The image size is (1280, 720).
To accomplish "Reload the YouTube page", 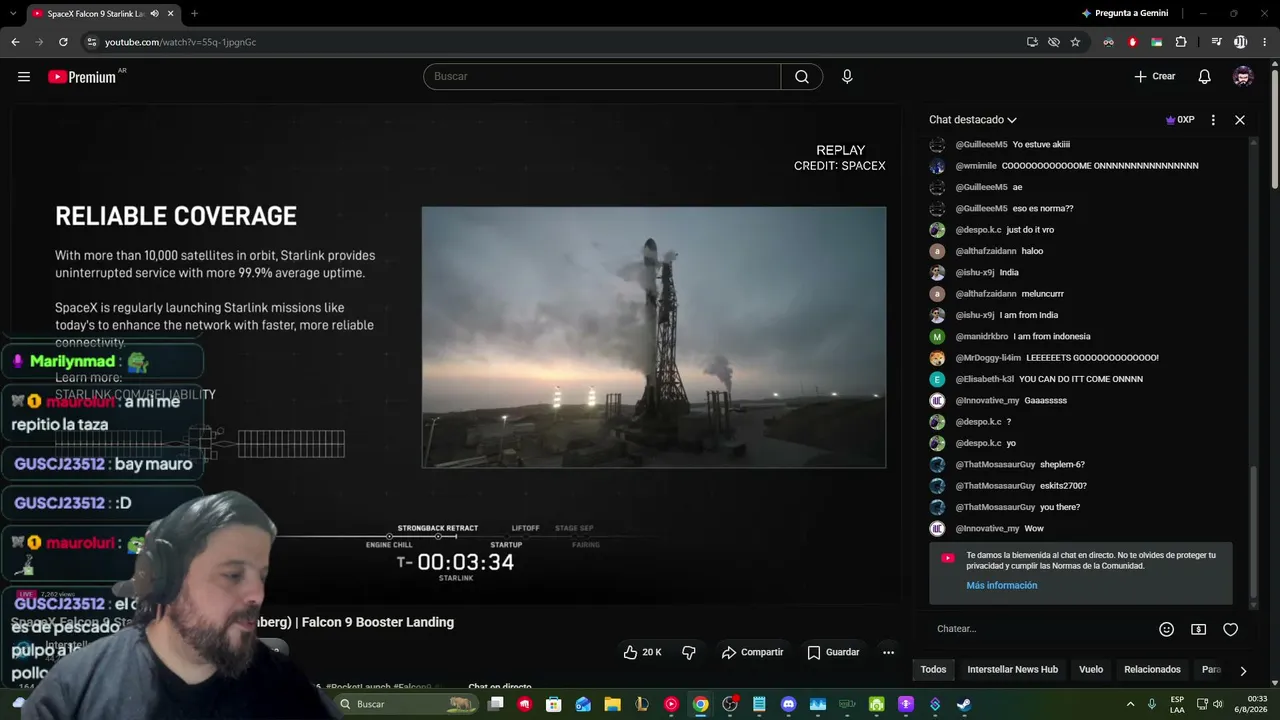I will point(63,42).
